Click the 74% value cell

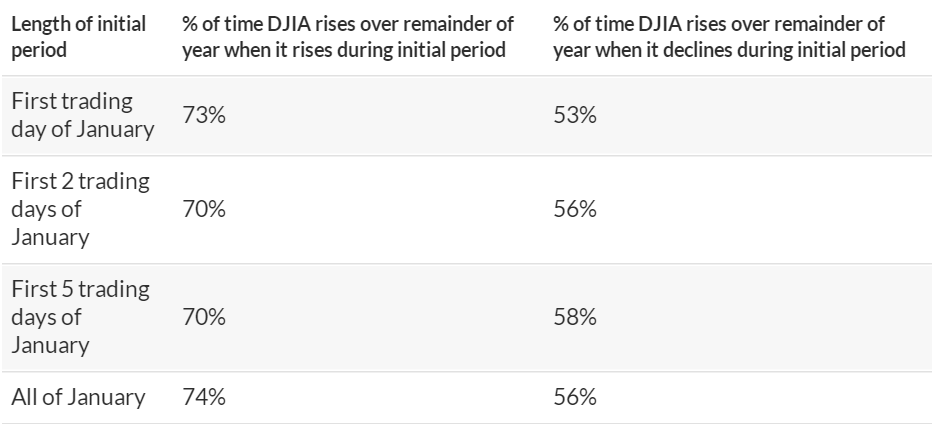(x=203, y=397)
